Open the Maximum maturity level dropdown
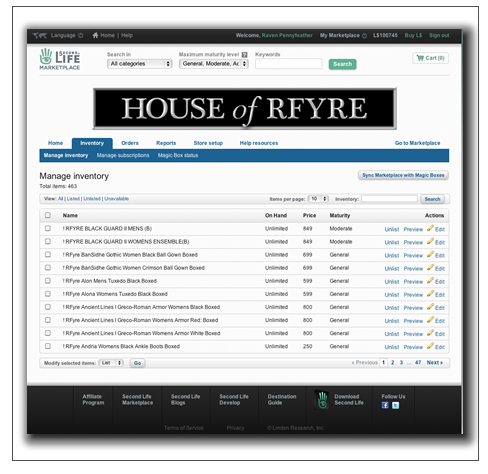The width and height of the screenshot is (488, 474). pos(214,64)
